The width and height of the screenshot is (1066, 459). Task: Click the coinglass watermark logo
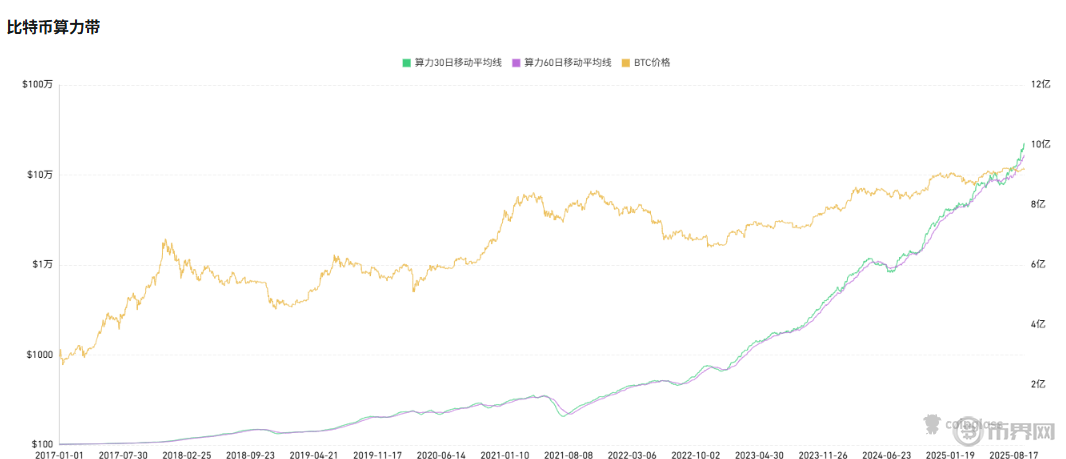(x=960, y=424)
